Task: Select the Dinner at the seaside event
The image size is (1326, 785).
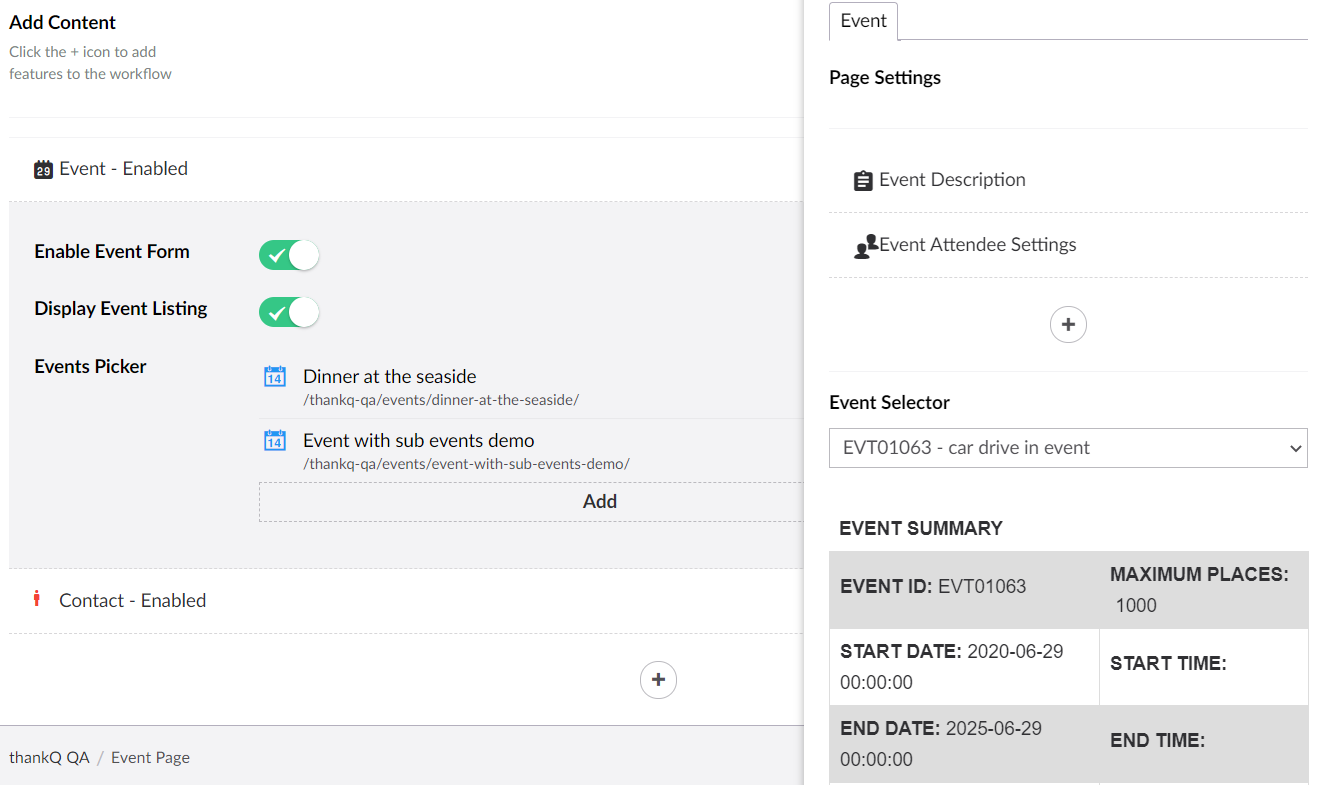Action: click(389, 377)
